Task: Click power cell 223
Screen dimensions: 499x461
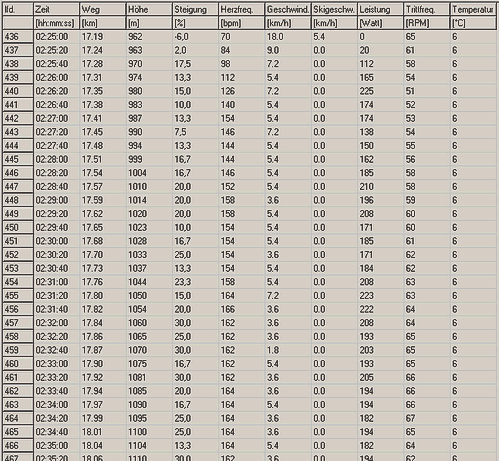Action: [381, 296]
